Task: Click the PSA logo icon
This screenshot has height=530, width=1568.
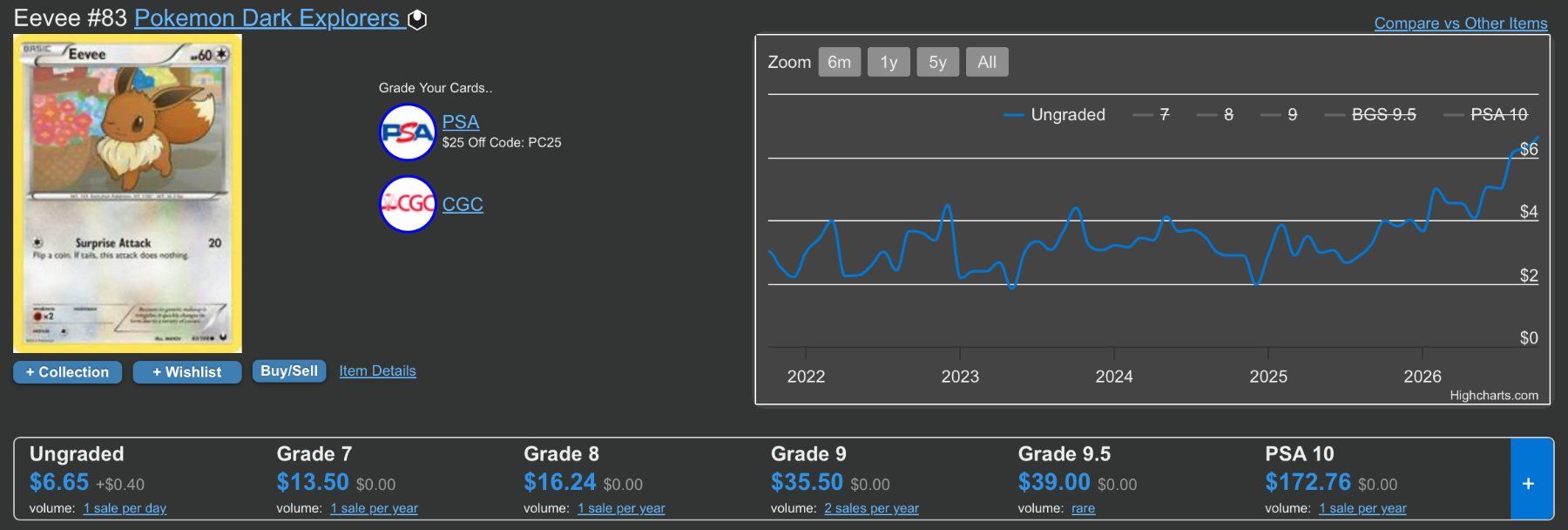Action: click(407, 132)
